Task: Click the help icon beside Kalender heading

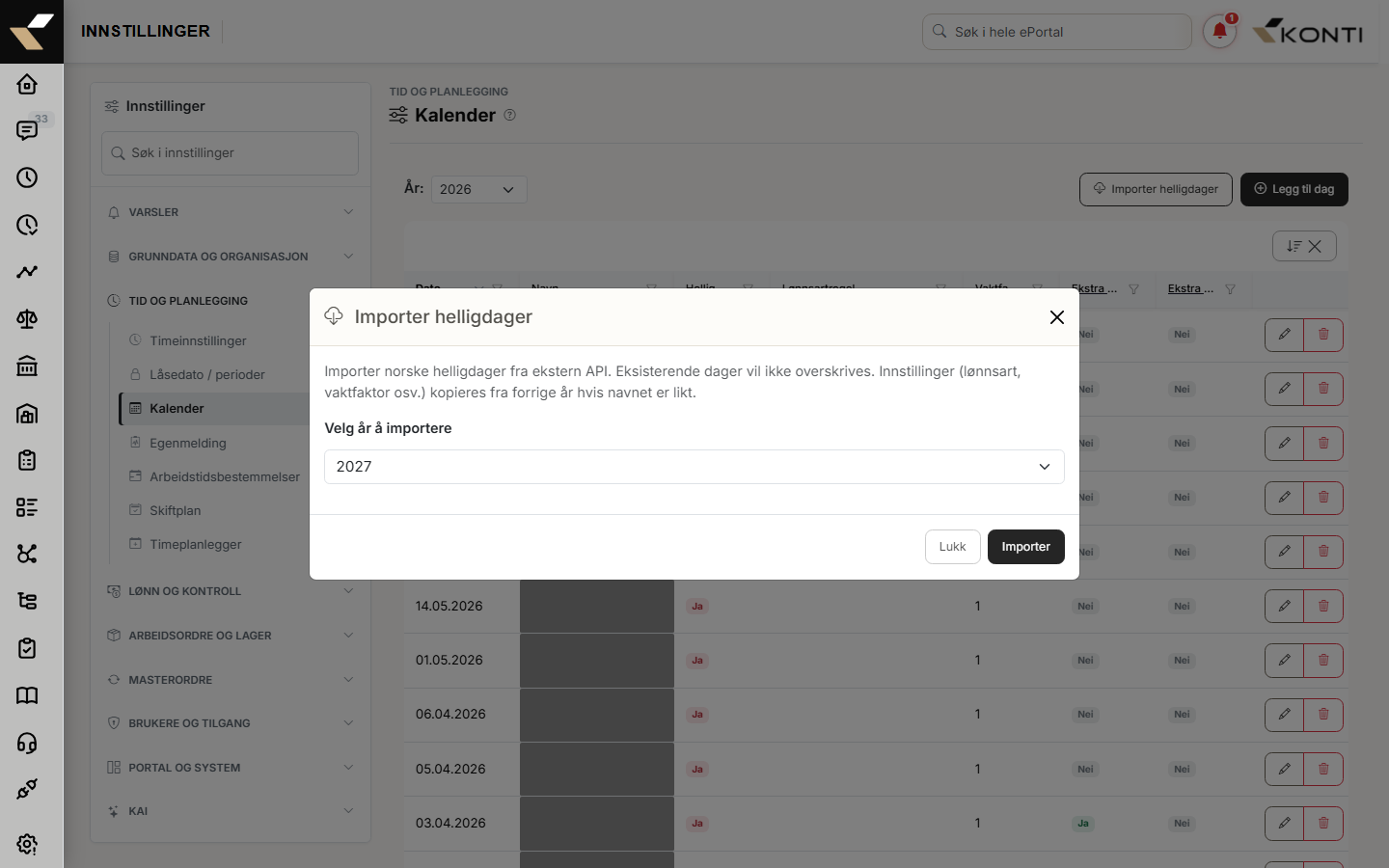Action: [510, 115]
